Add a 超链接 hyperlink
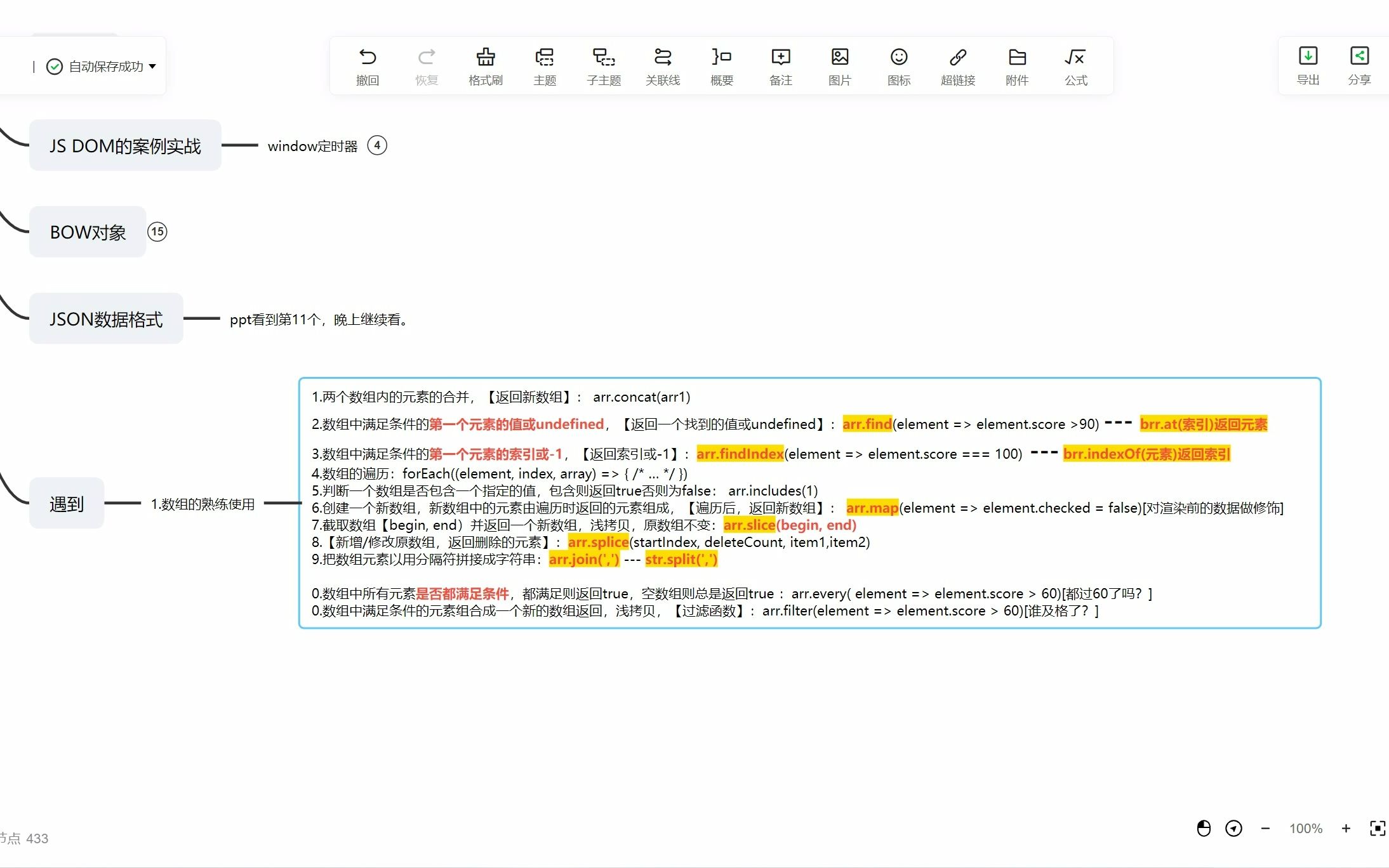Image resolution: width=1389 pixels, height=868 pixels. 958,67
